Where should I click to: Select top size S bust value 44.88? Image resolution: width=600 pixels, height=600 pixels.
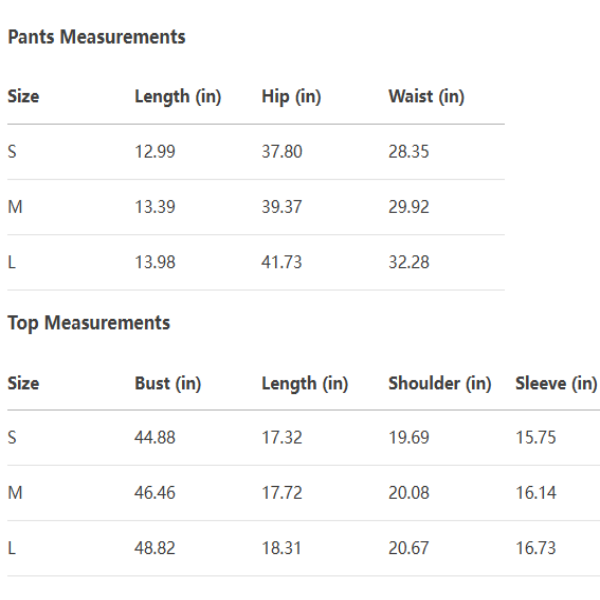[x=155, y=438]
